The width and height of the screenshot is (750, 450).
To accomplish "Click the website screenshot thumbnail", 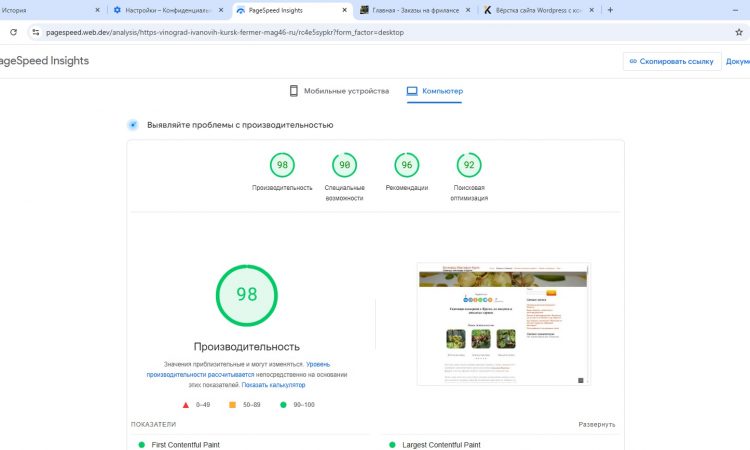I will pos(503,324).
